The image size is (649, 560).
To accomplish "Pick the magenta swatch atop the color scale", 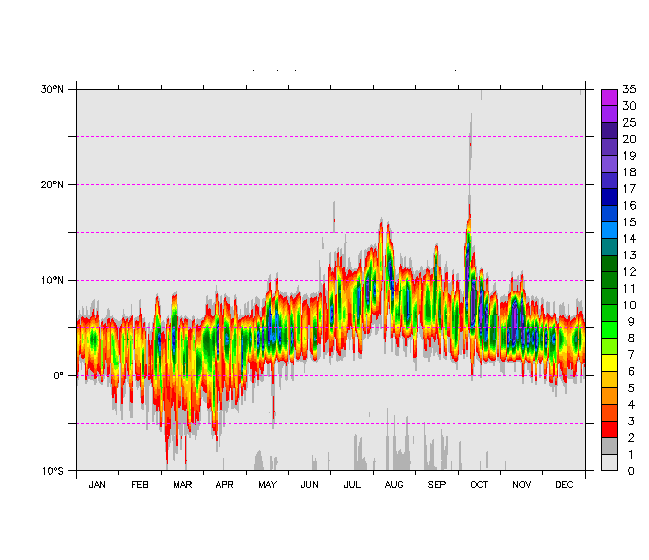I will coord(609,97).
